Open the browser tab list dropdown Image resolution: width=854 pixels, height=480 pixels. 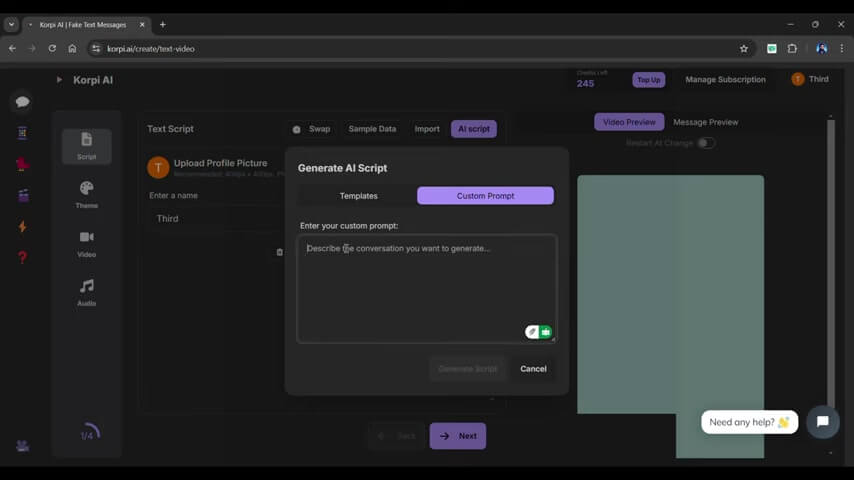(12, 24)
